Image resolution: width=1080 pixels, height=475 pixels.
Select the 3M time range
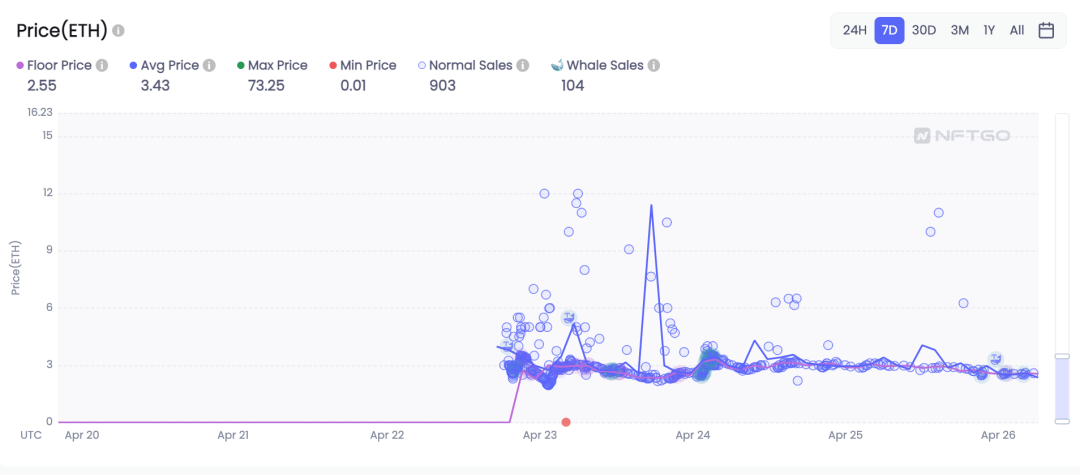pyautogui.click(x=959, y=30)
